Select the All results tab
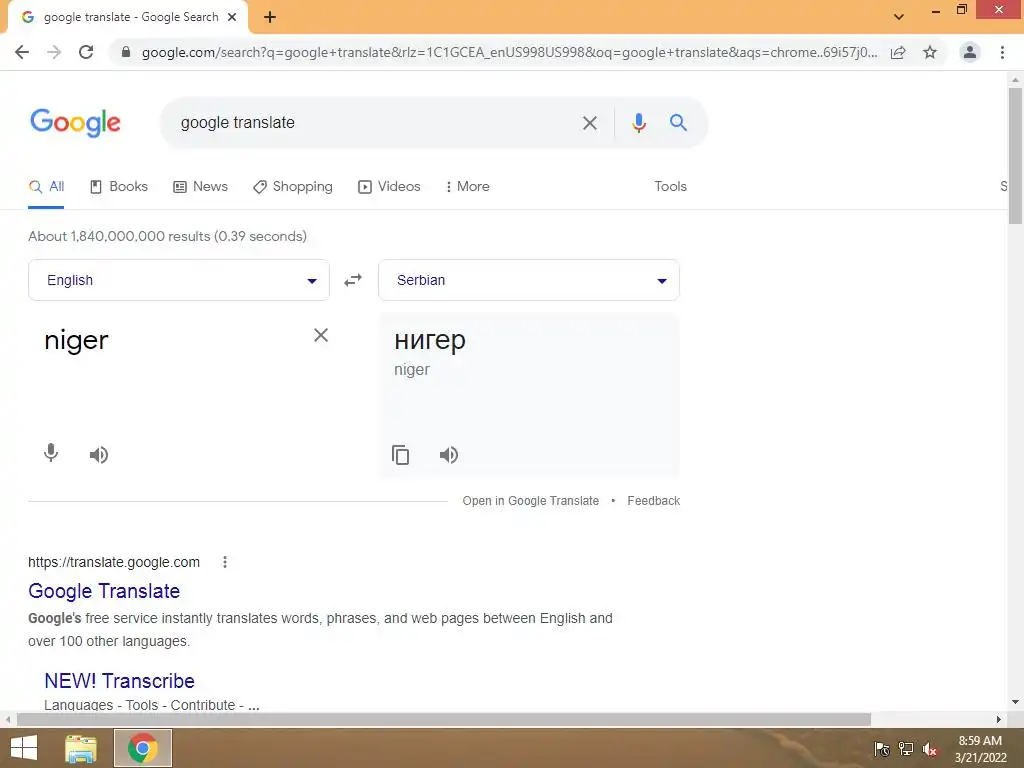The image size is (1024, 768). 46,187
